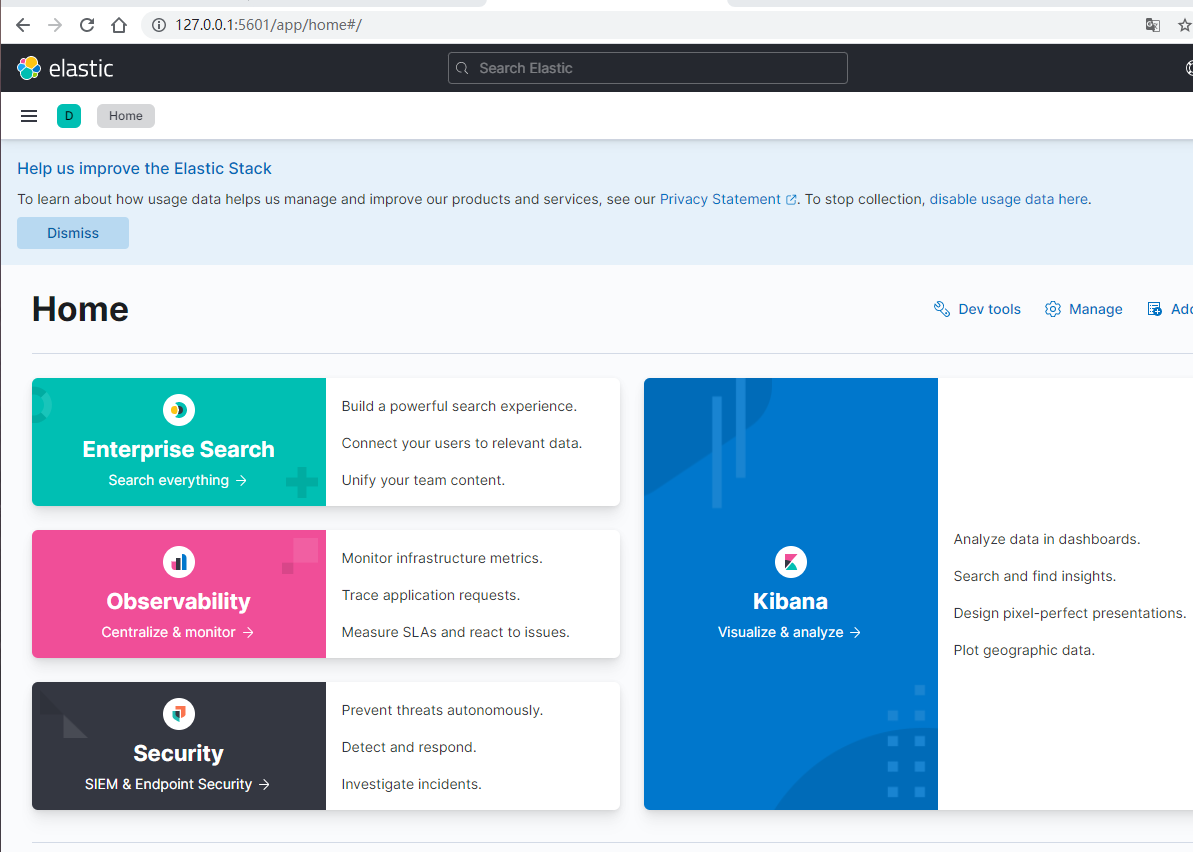Click the Security shield icon
The image size is (1193, 852).
click(179, 713)
